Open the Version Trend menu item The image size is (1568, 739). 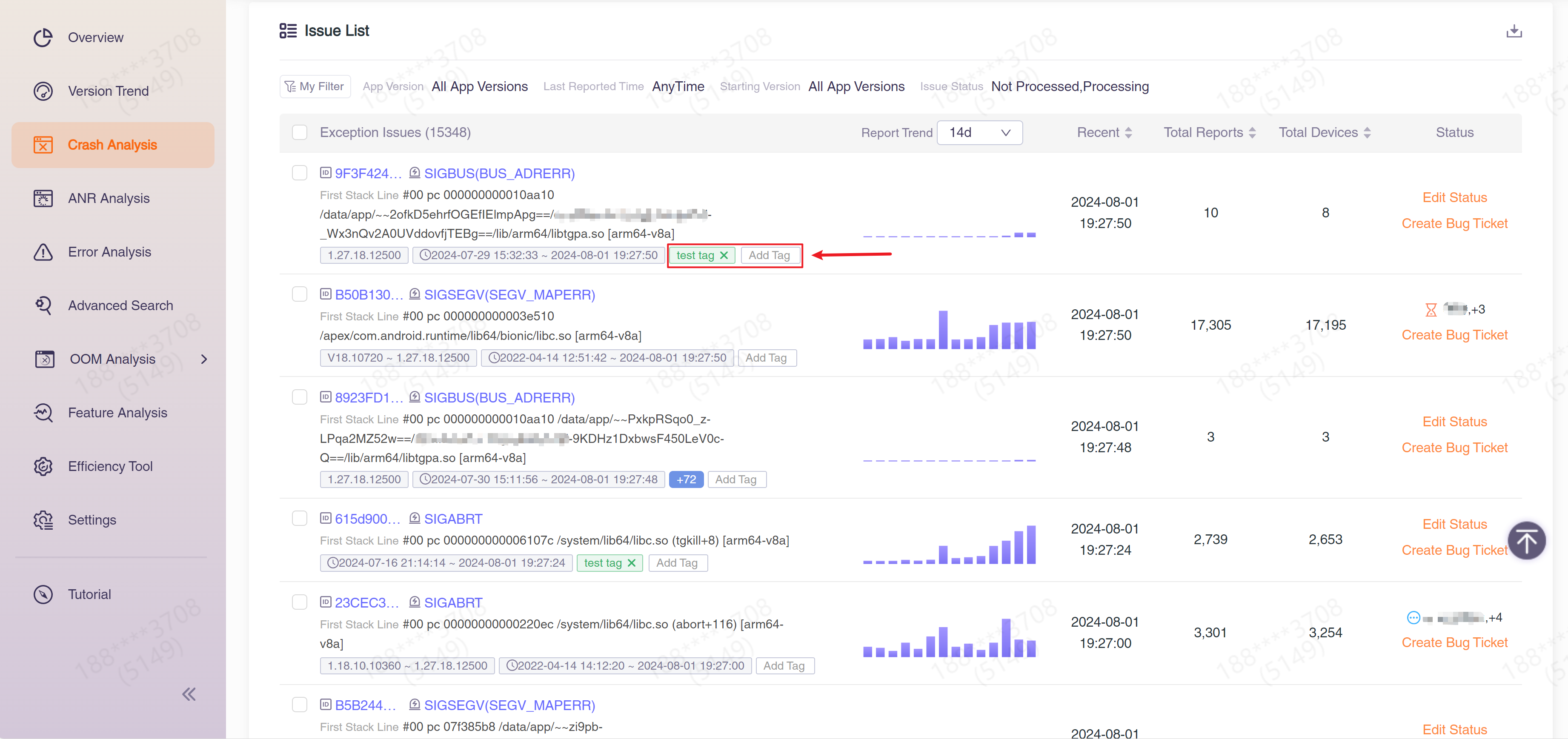coord(113,91)
